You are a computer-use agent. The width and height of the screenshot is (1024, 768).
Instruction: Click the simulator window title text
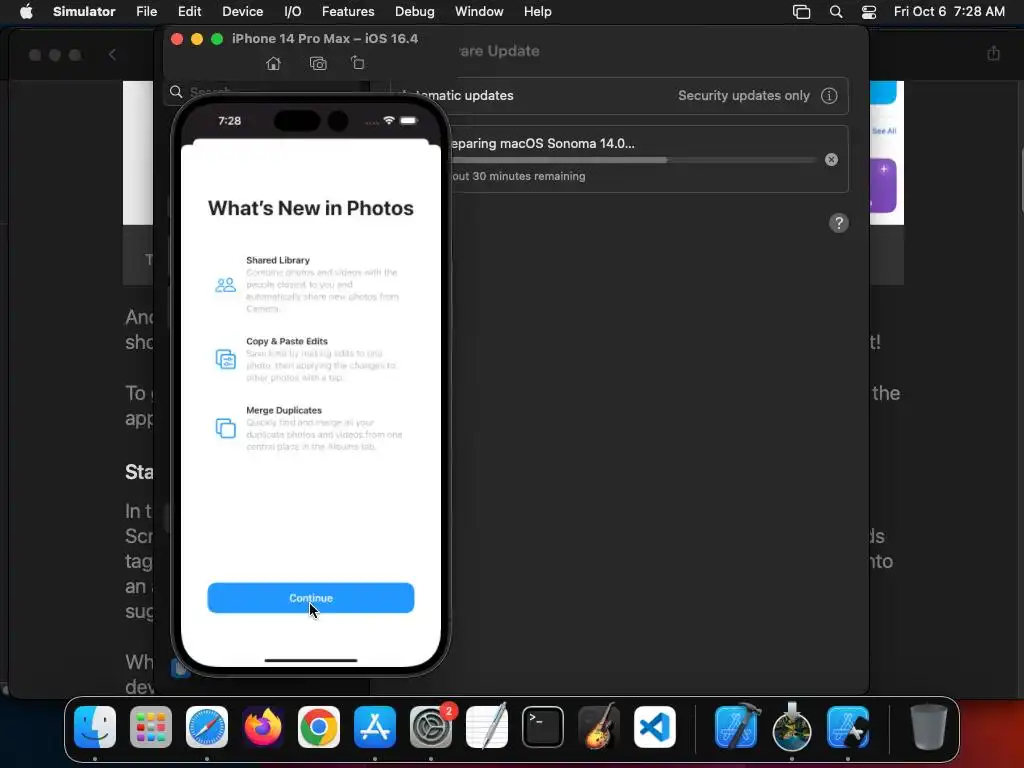[325, 39]
